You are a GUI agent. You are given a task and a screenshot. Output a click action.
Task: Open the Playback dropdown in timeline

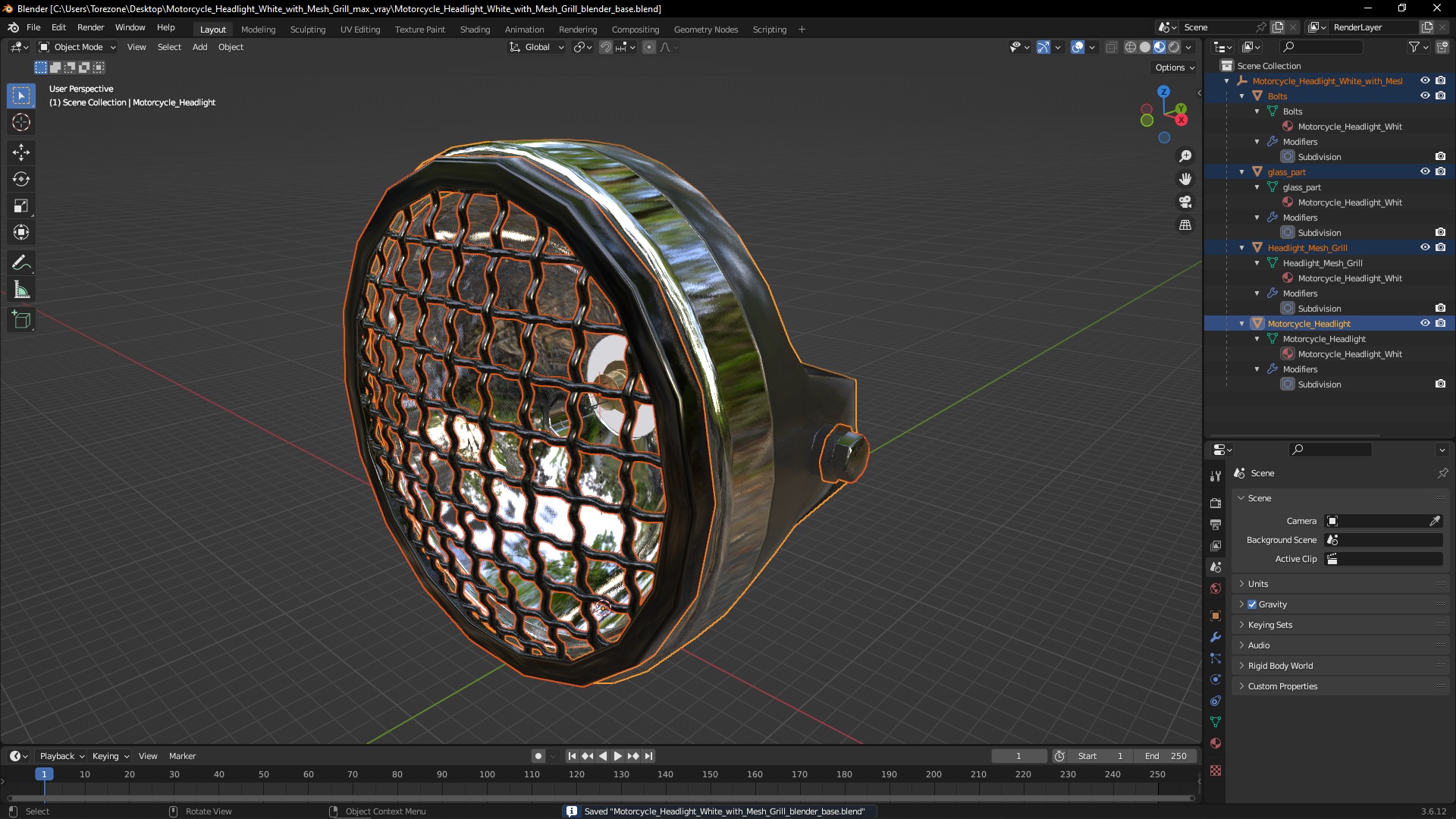[61, 756]
